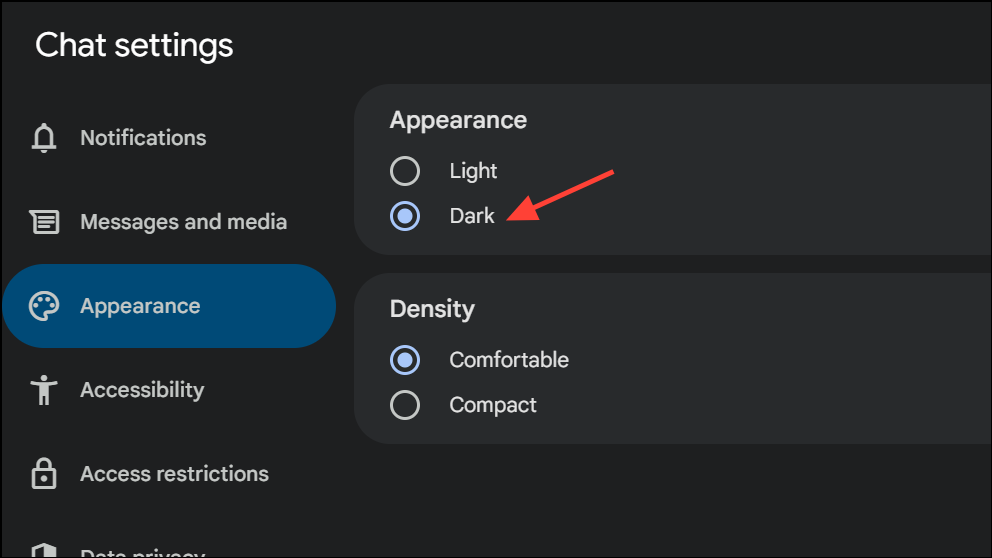
Task: Click the Data privacy shield icon
Action: pyautogui.click(x=44, y=550)
